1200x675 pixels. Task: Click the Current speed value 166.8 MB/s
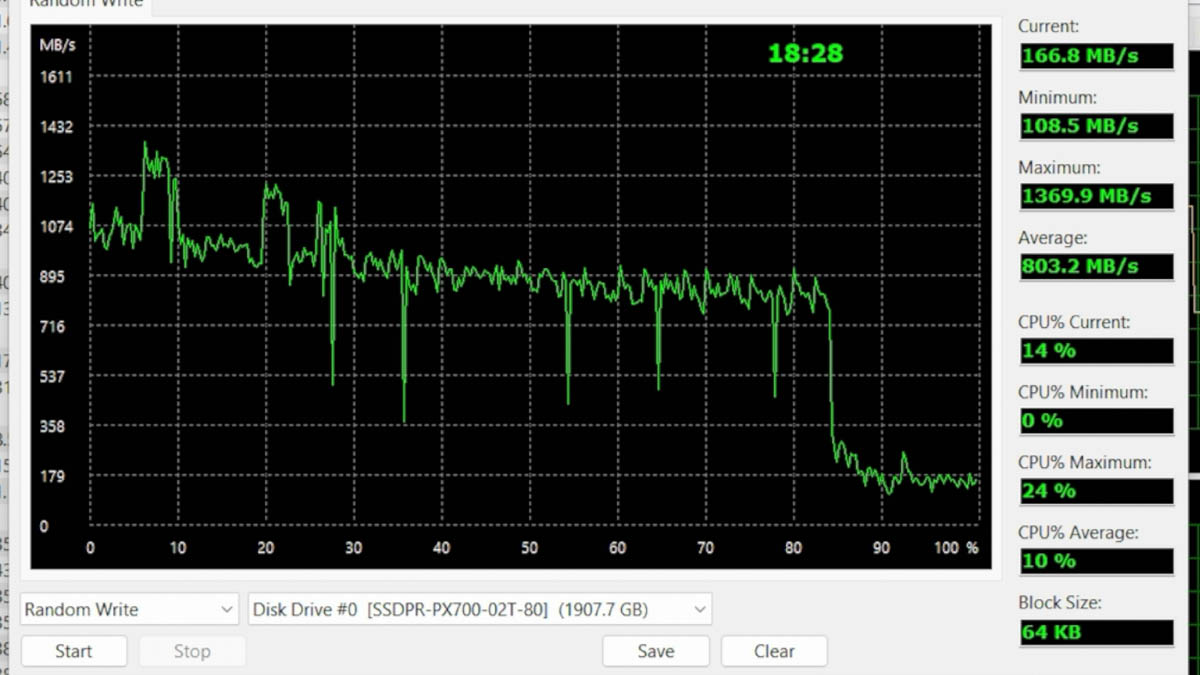point(1096,56)
